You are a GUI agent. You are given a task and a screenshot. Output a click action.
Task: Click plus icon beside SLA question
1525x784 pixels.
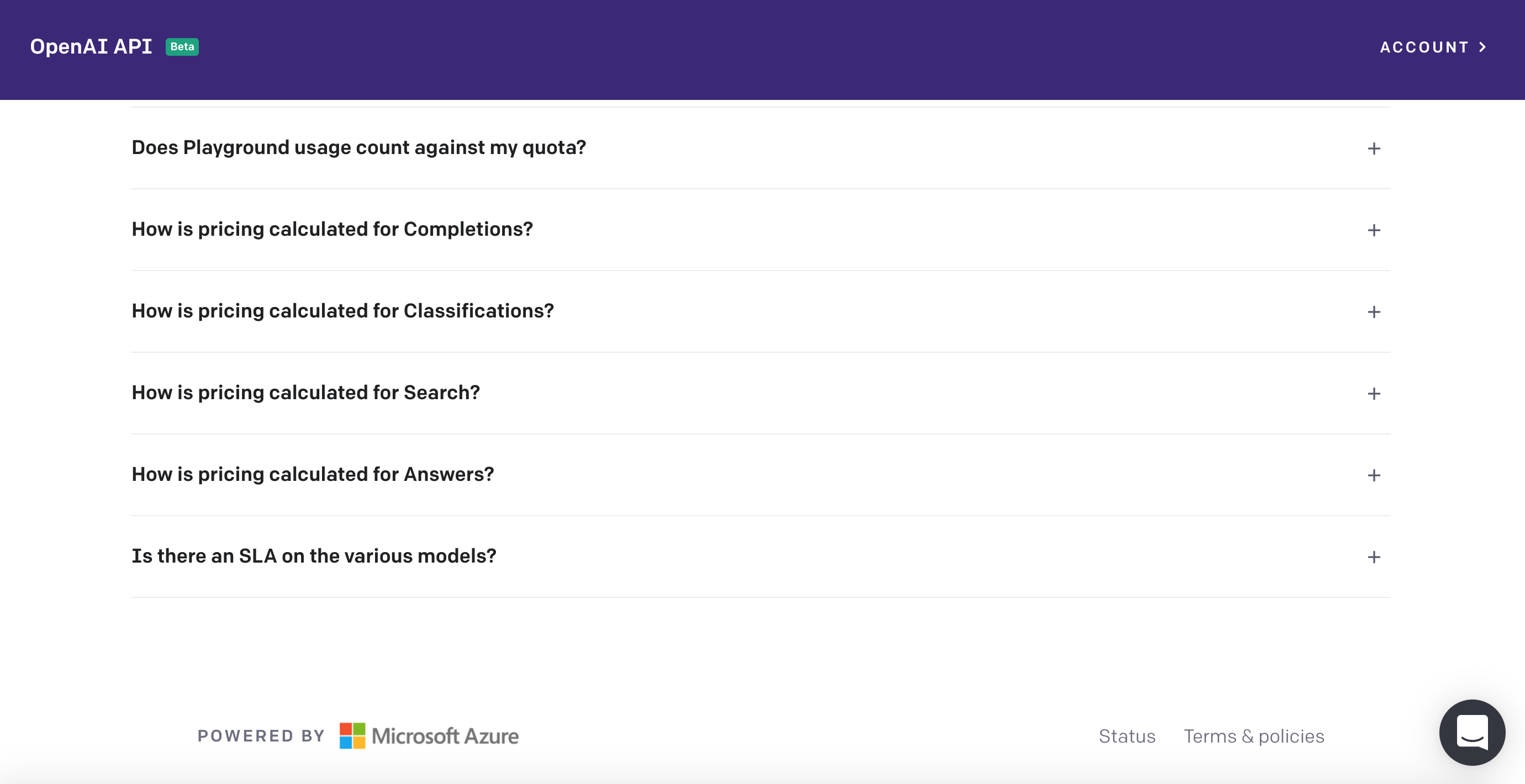point(1374,557)
